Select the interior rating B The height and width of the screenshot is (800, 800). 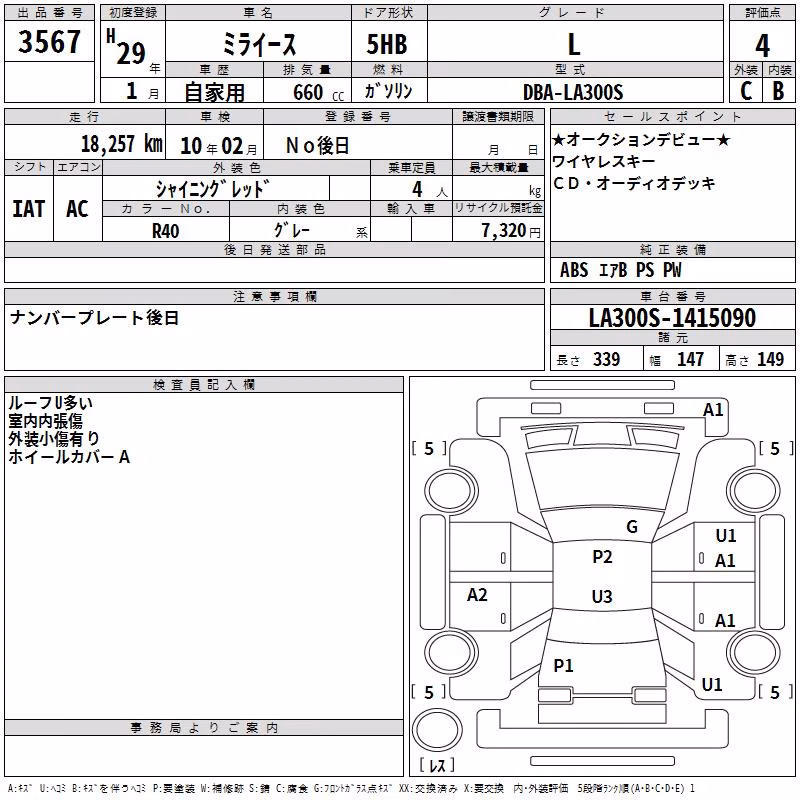coord(779,91)
